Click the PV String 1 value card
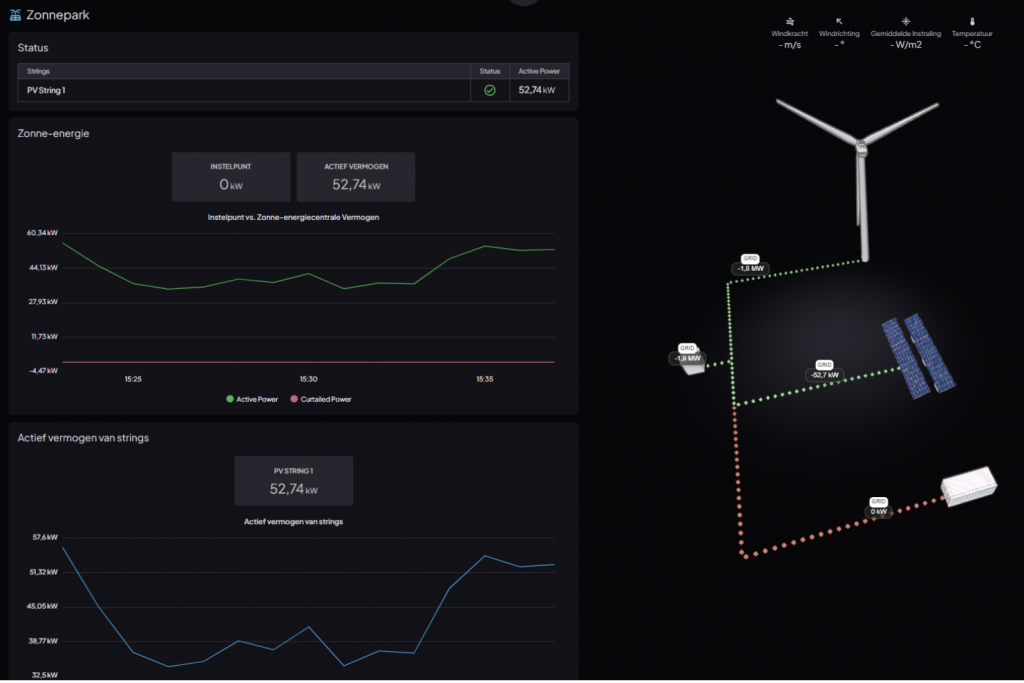Viewport: 1024px width, 683px height. point(293,481)
